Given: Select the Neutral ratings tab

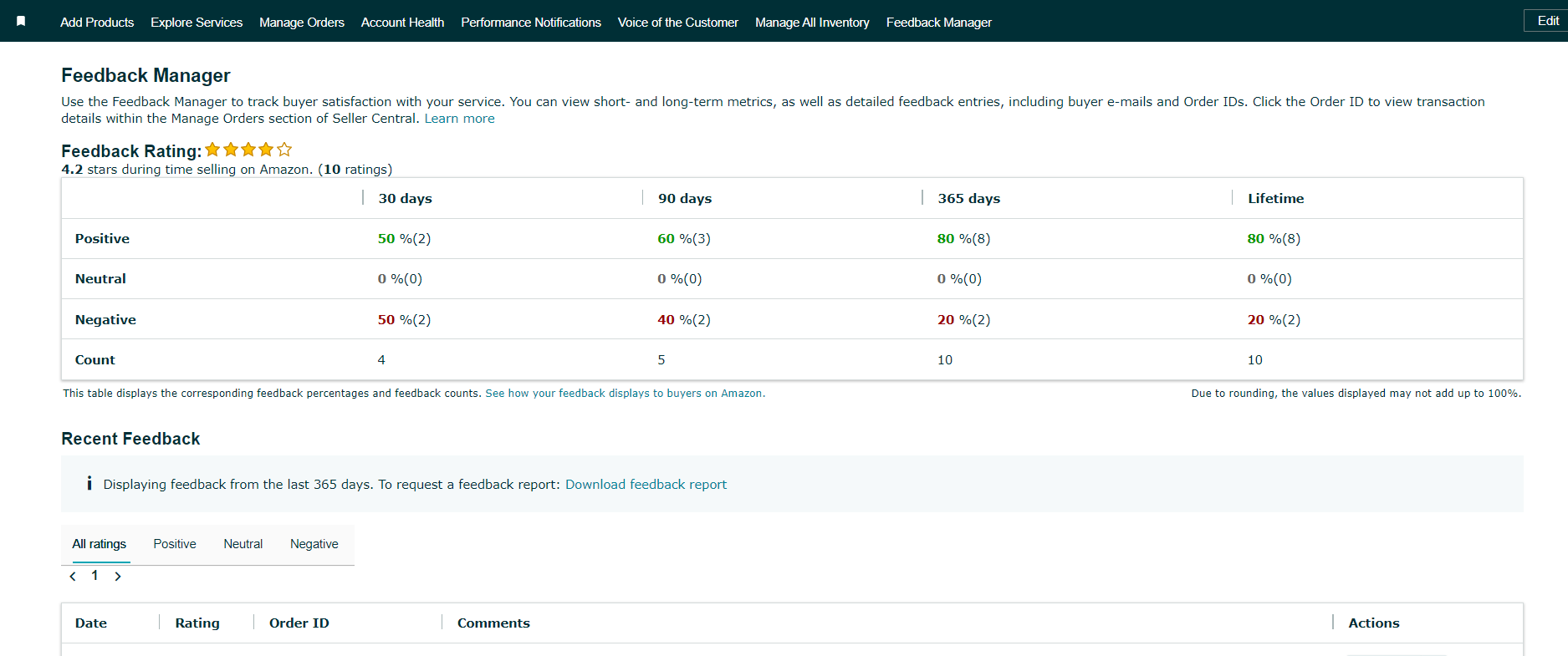Looking at the screenshot, I should coord(243,544).
